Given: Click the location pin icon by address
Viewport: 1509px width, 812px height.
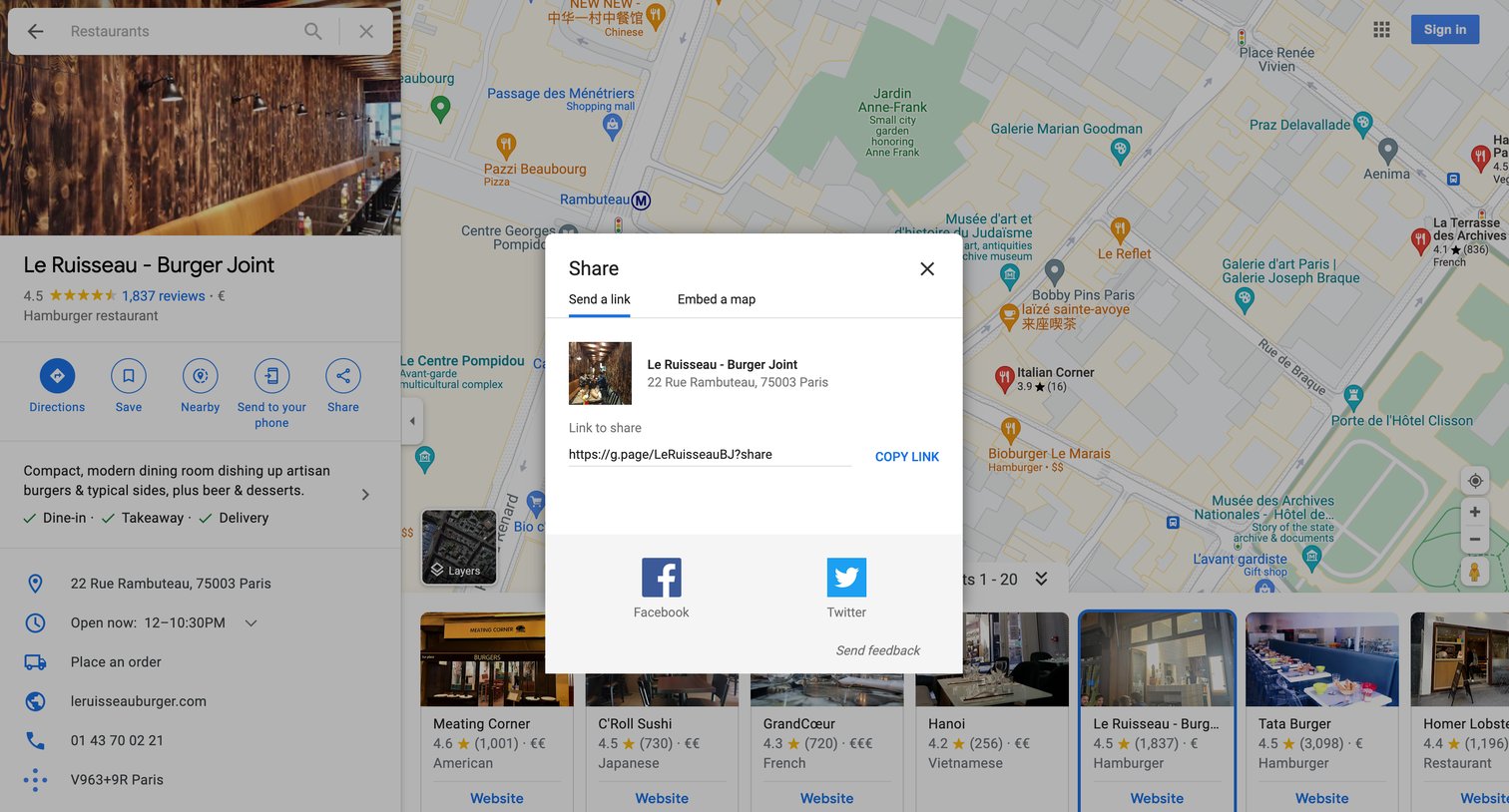Looking at the screenshot, I should (35, 584).
